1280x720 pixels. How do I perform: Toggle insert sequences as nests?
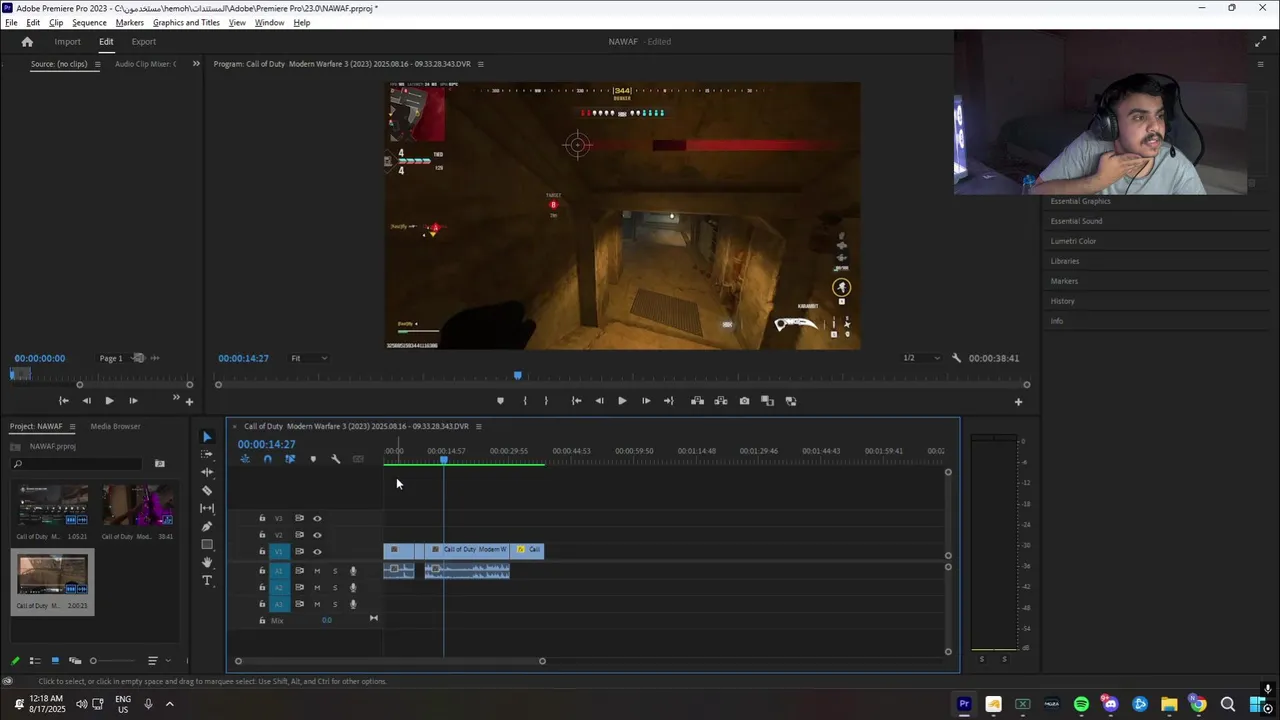click(245, 459)
